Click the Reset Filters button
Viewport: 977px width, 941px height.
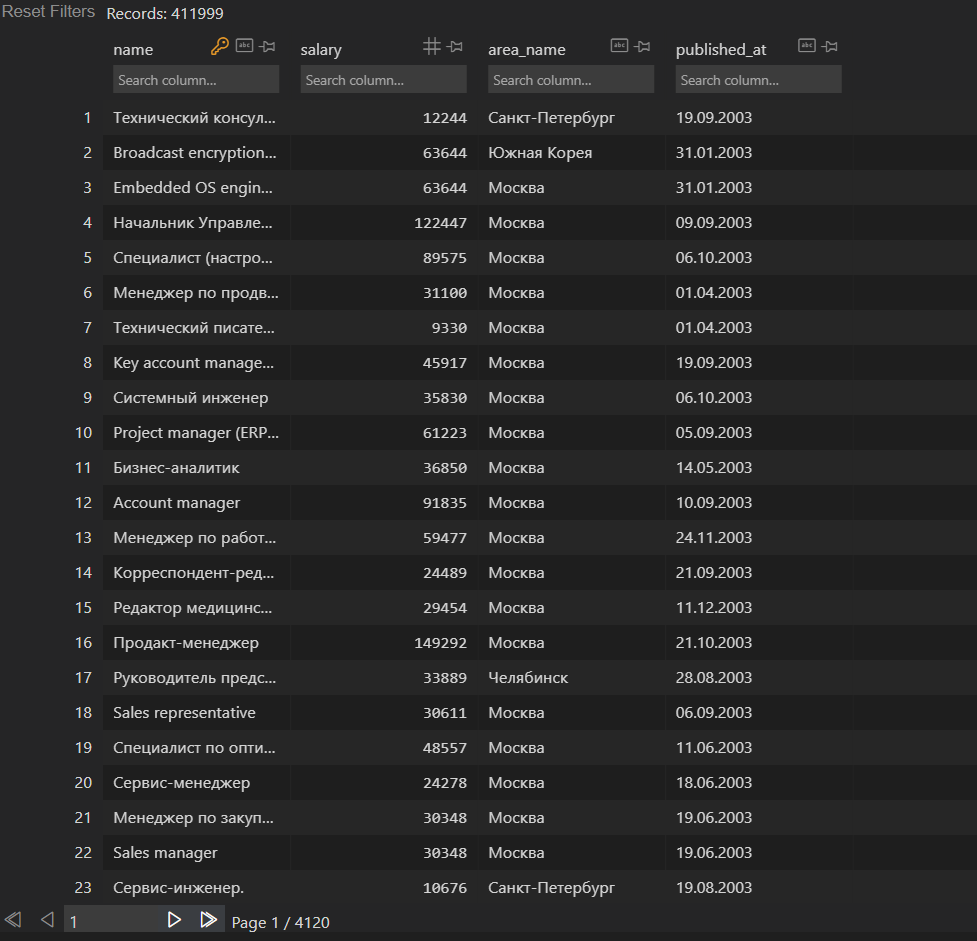(x=49, y=12)
